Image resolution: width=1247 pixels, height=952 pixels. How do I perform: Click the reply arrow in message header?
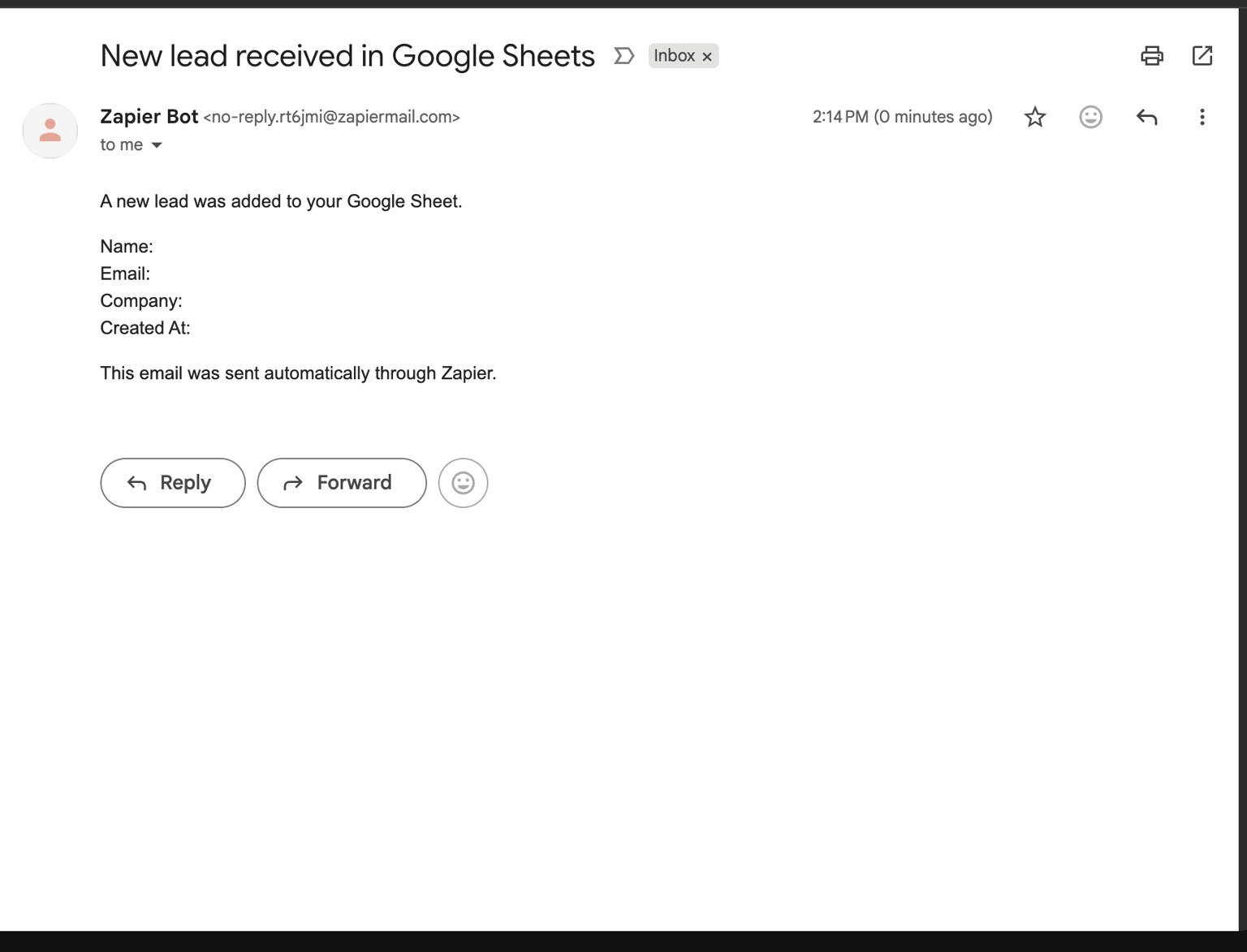1146,117
